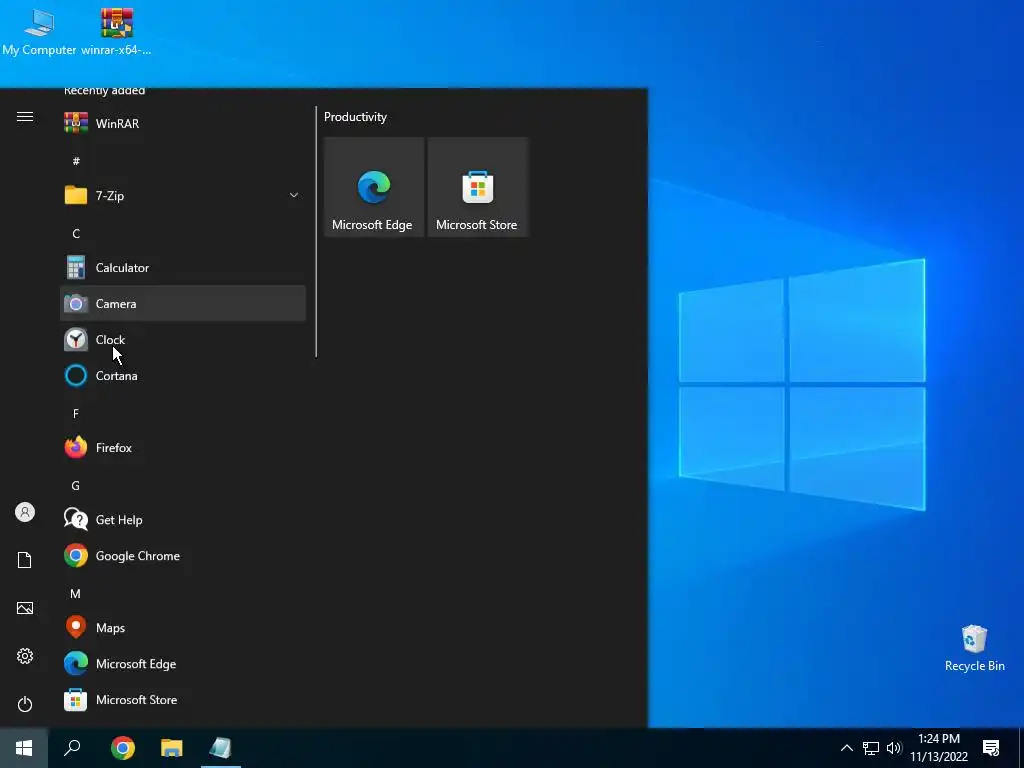Open Chrome from the taskbar
1024x768 pixels.
point(123,748)
